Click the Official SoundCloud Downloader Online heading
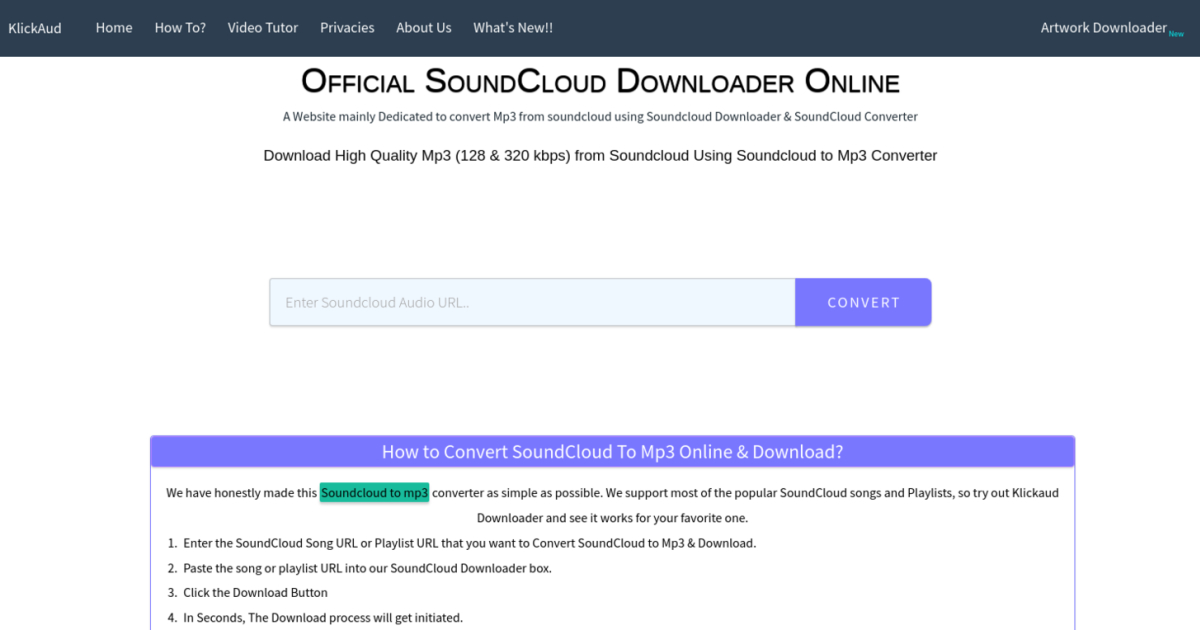Image resolution: width=1200 pixels, height=630 pixels. click(x=600, y=81)
